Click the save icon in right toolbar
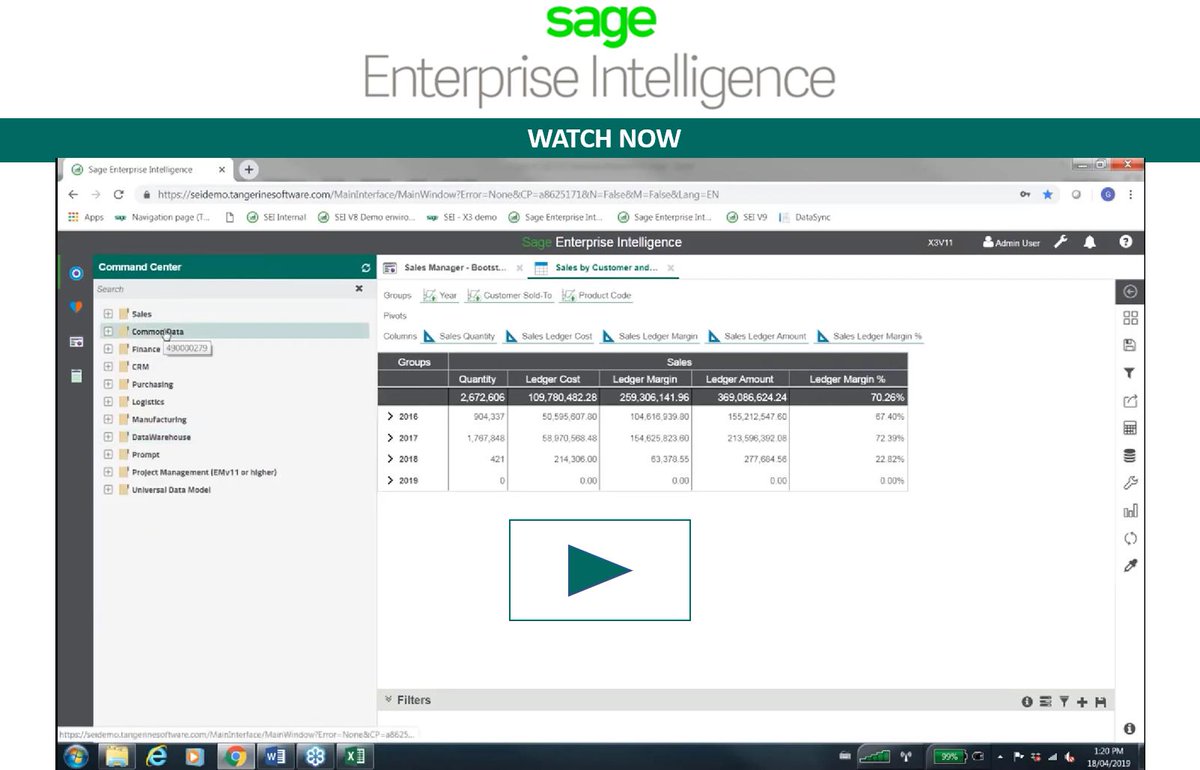 tap(1130, 345)
